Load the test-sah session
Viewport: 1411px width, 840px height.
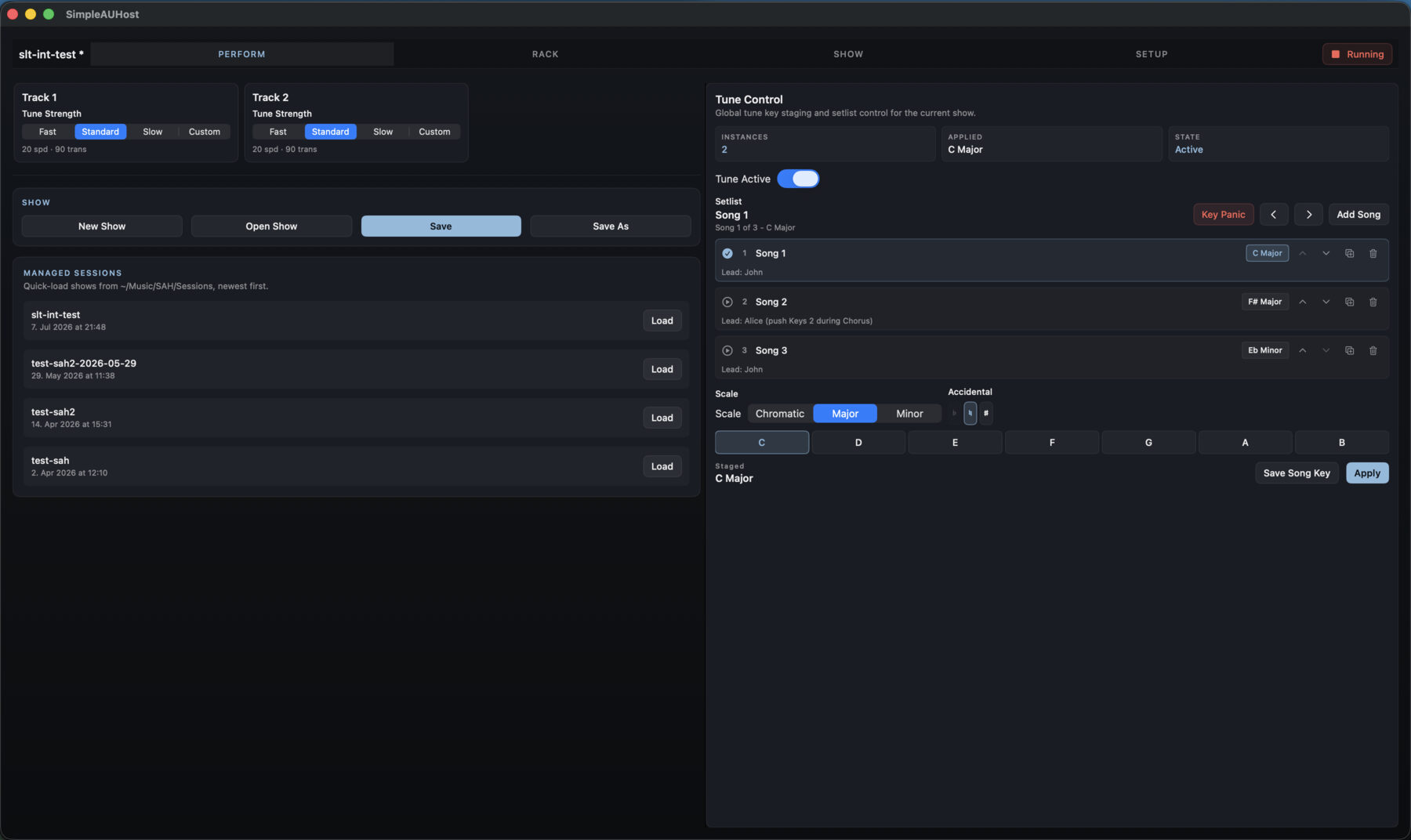(662, 466)
